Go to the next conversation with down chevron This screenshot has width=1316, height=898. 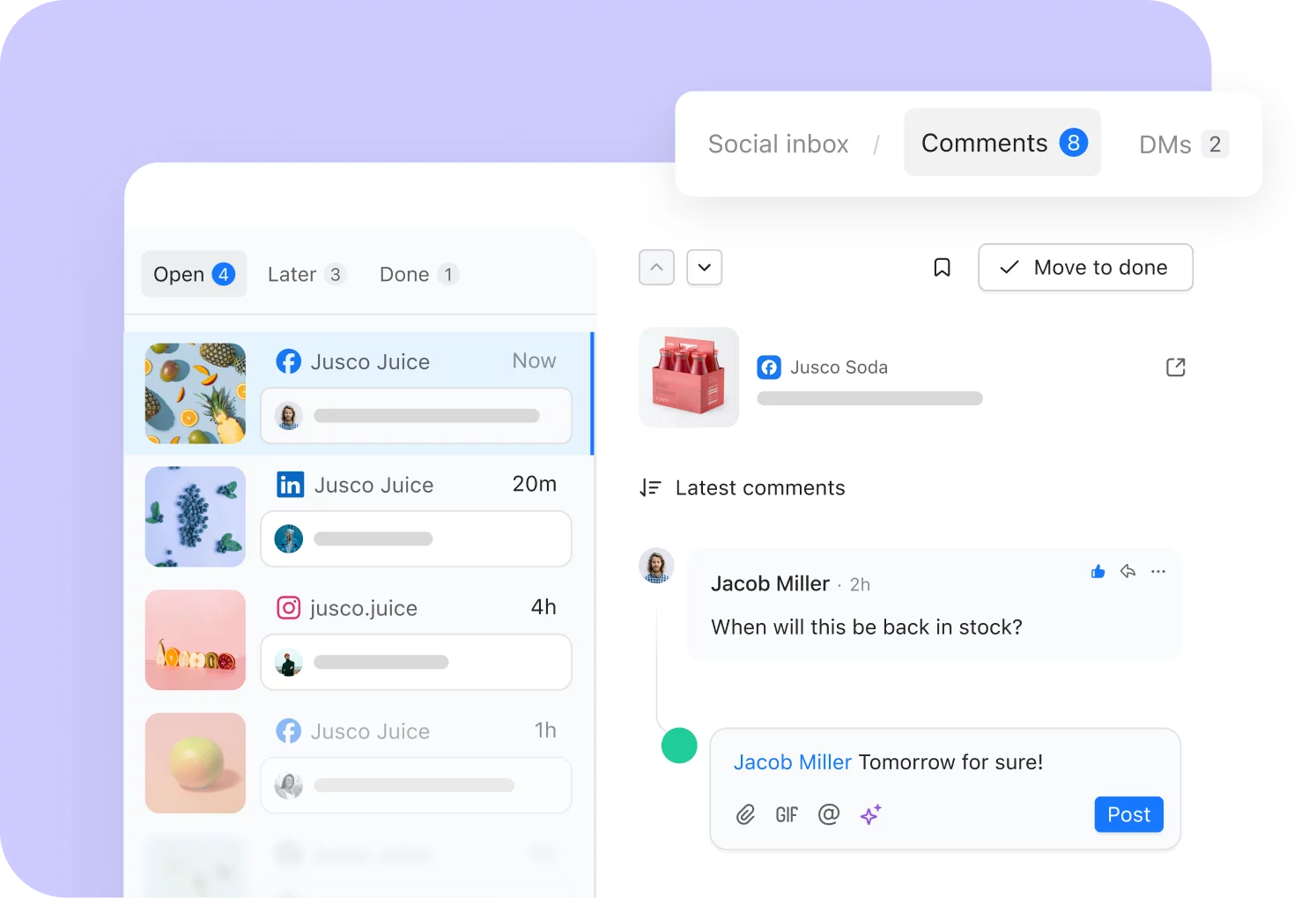click(704, 268)
